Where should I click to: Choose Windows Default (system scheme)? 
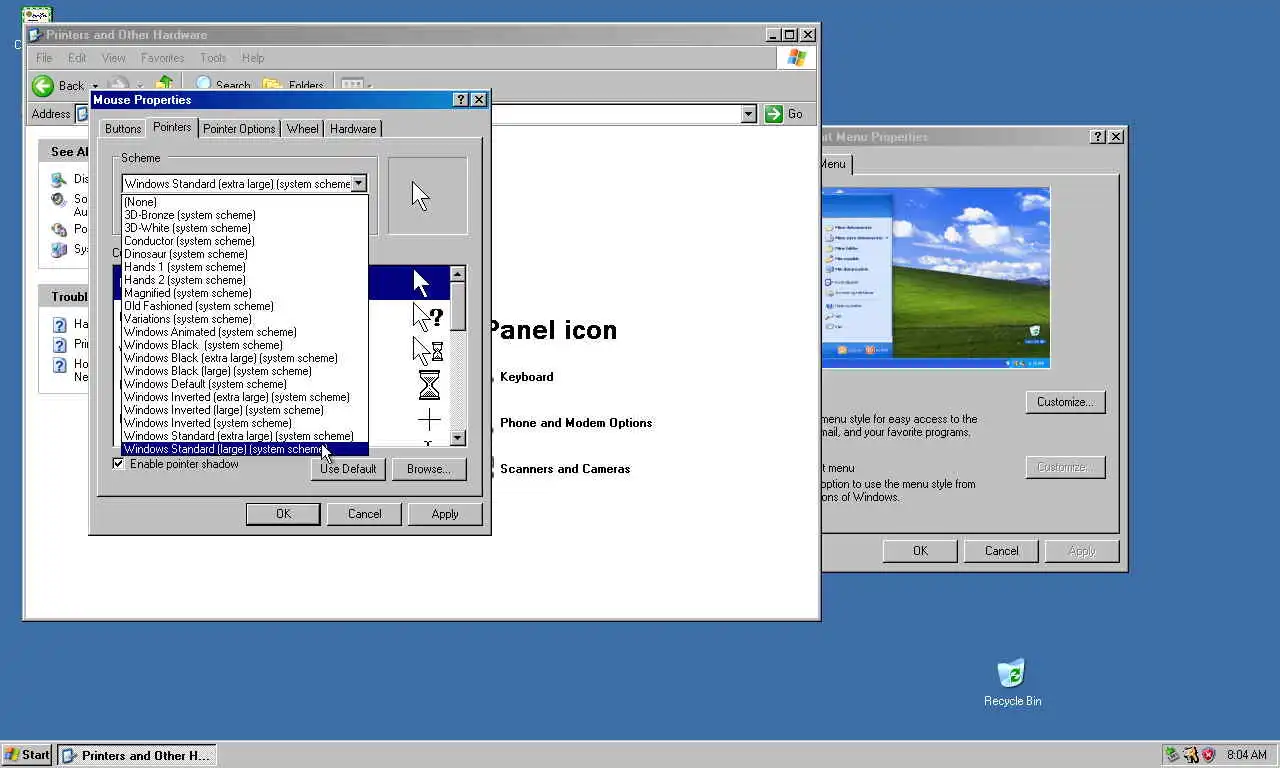click(245, 384)
